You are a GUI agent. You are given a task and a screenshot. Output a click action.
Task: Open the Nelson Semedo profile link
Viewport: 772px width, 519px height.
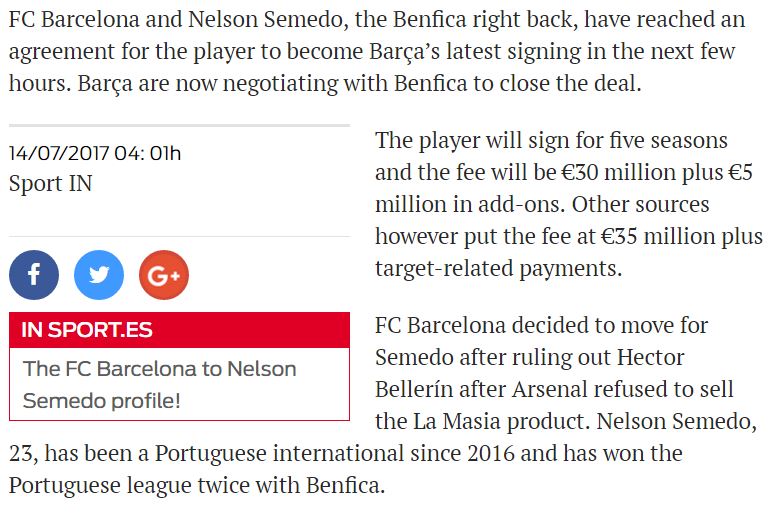pos(160,385)
